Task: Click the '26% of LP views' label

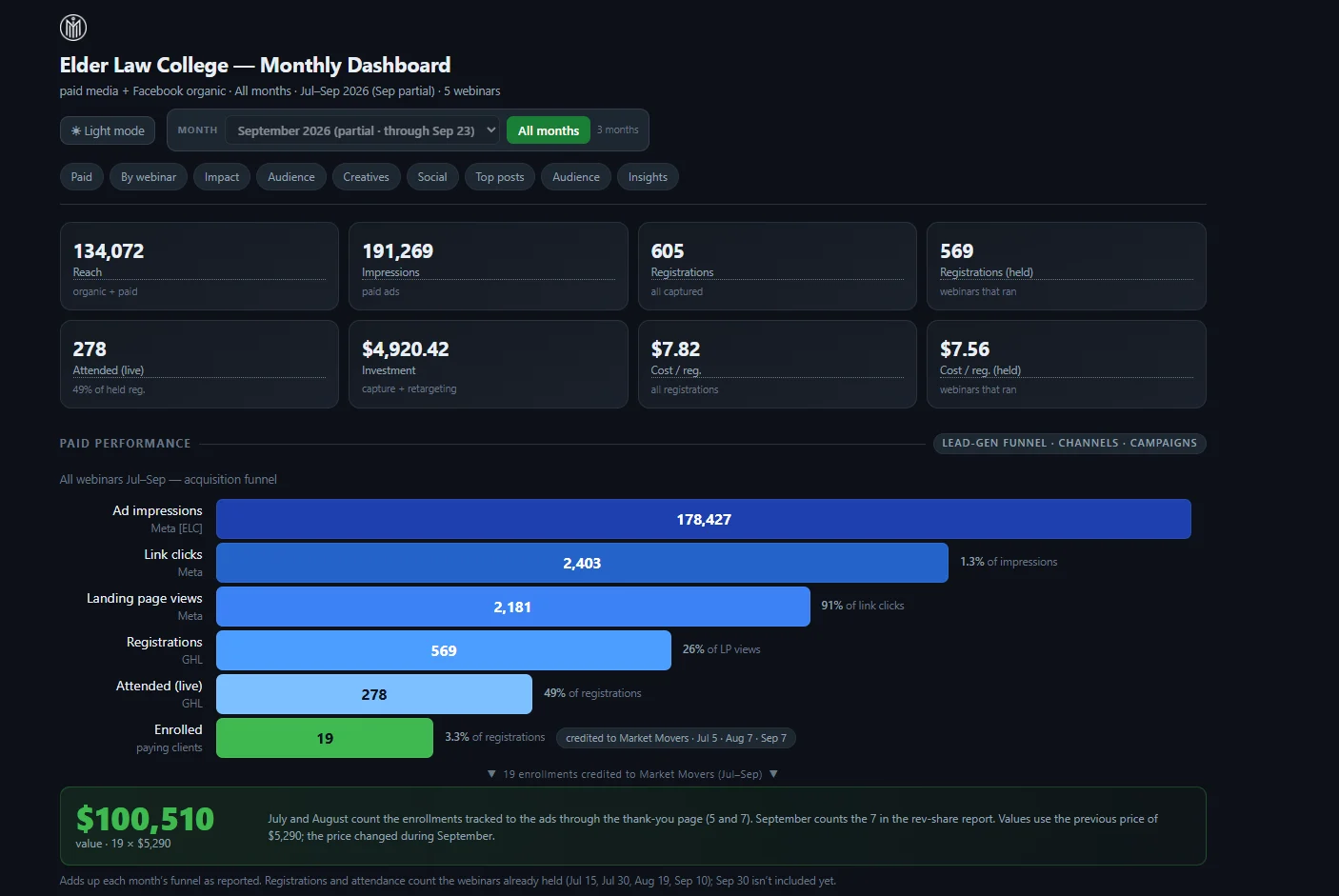Action: click(x=722, y=649)
